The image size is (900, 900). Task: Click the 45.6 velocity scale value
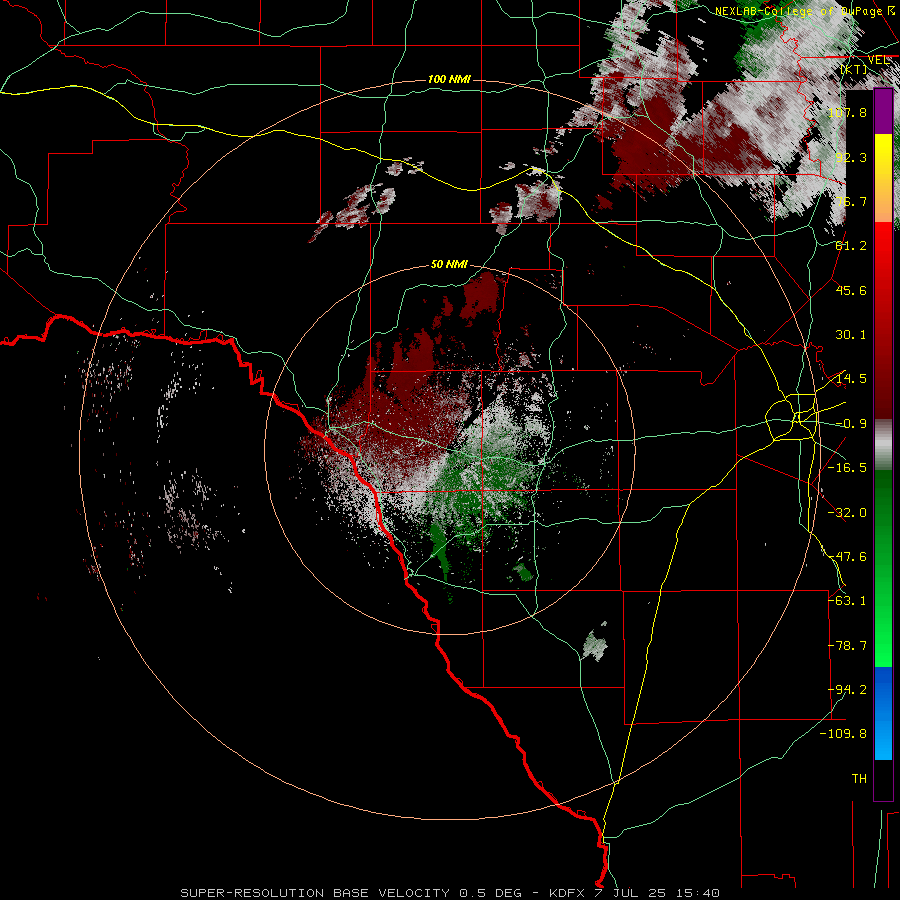pyautogui.click(x=851, y=290)
